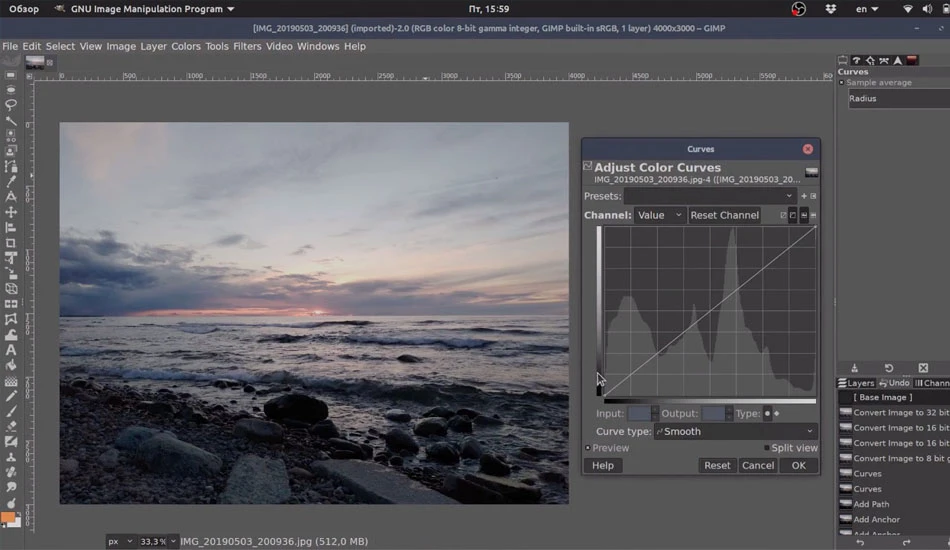Open the Presets dropdown

(709, 196)
